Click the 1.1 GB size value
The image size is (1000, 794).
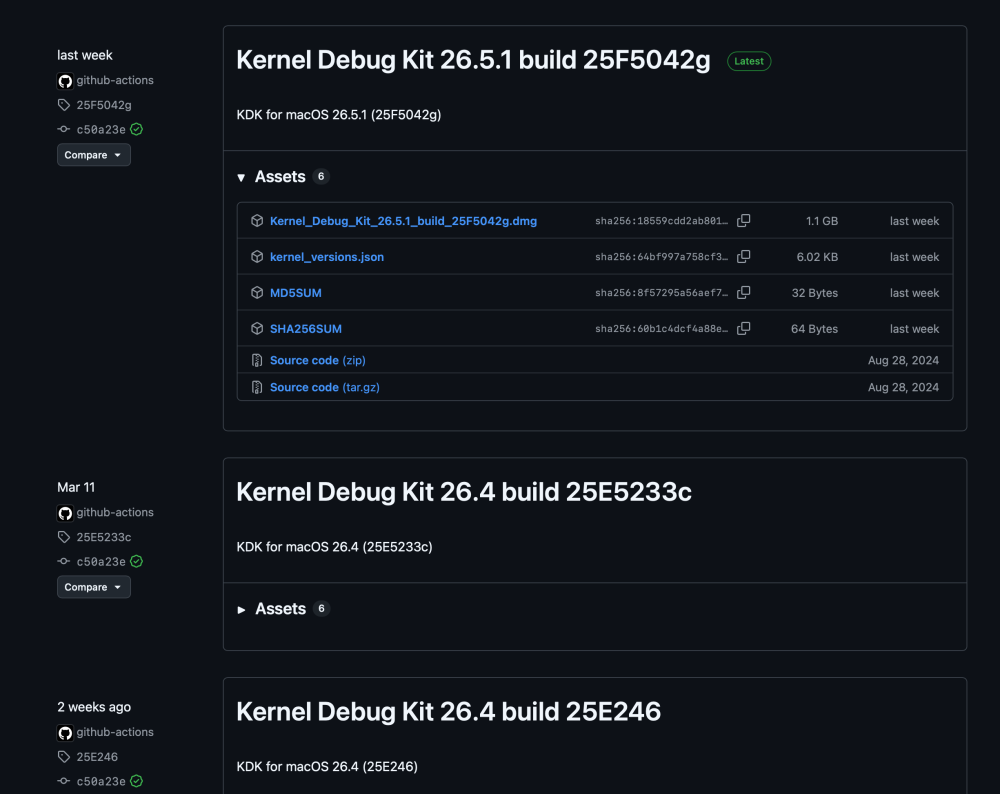[x=821, y=221]
